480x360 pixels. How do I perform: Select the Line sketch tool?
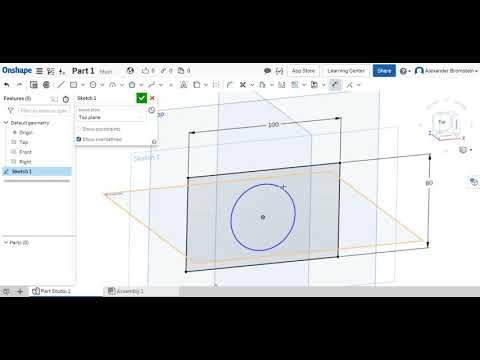click(x=61, y=85)
